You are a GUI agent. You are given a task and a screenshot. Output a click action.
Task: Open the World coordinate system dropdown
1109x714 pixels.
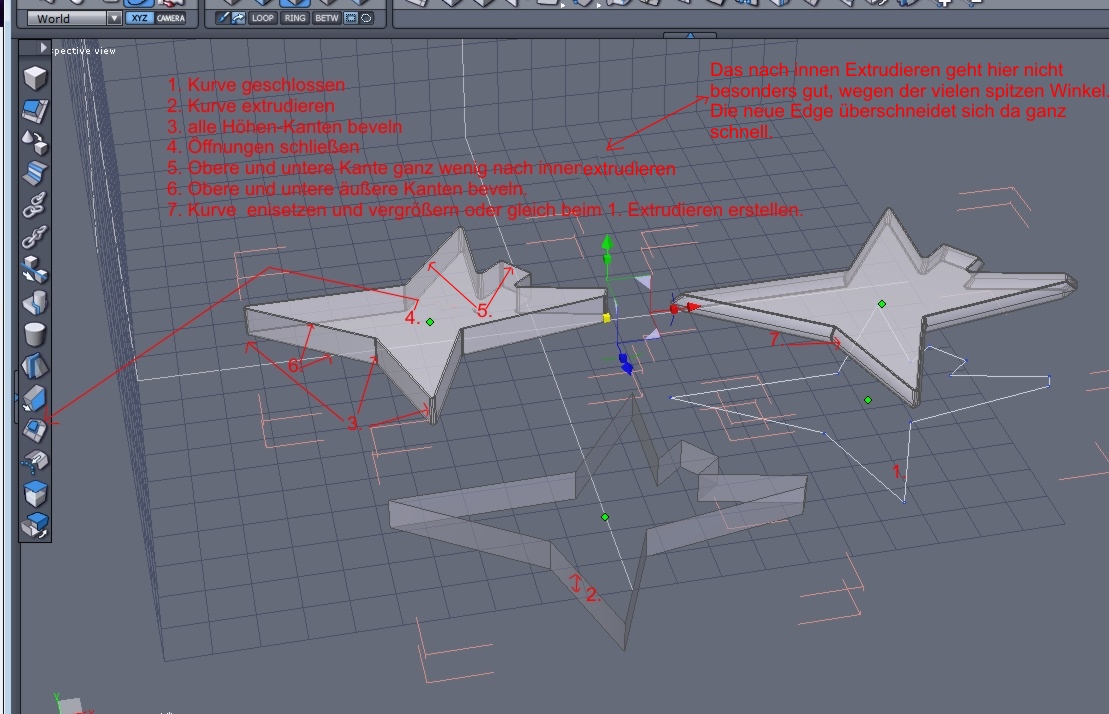[74, 18]
